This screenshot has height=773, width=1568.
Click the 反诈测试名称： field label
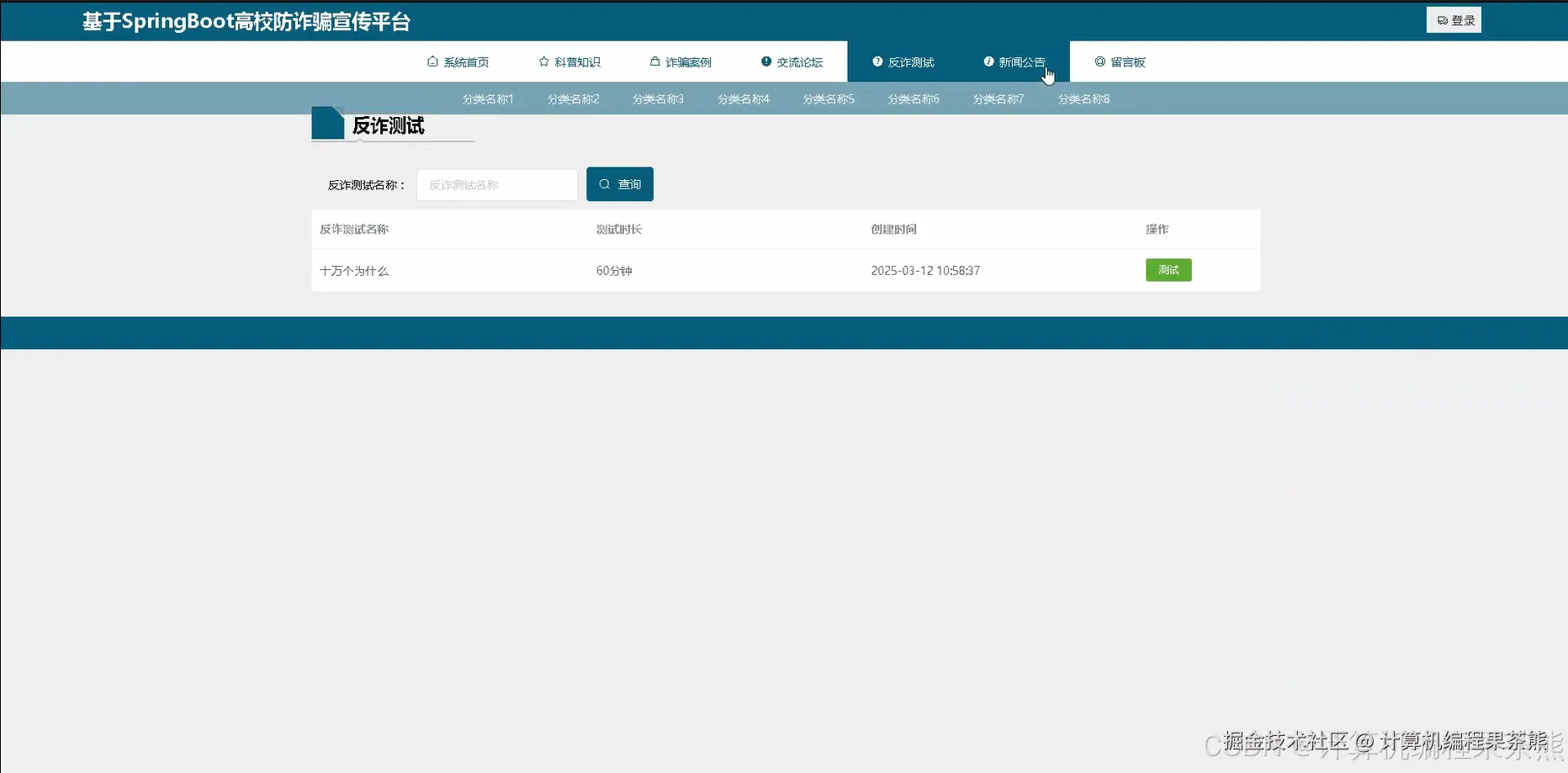tap(367, 185)
